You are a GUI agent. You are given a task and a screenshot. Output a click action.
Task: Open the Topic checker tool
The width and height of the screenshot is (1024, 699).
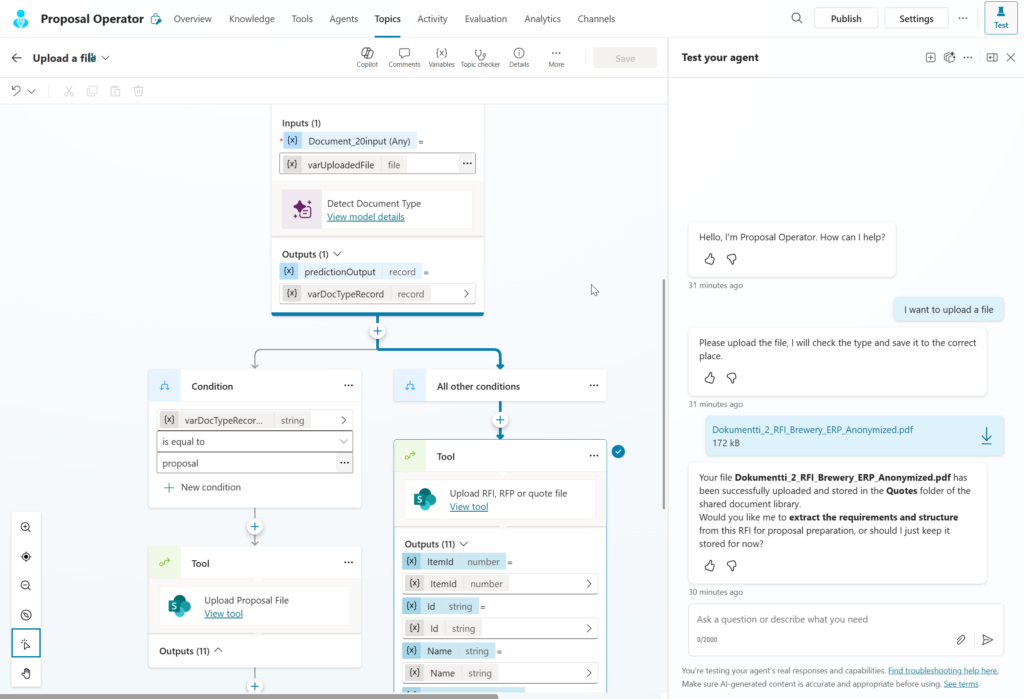[480, 57]
